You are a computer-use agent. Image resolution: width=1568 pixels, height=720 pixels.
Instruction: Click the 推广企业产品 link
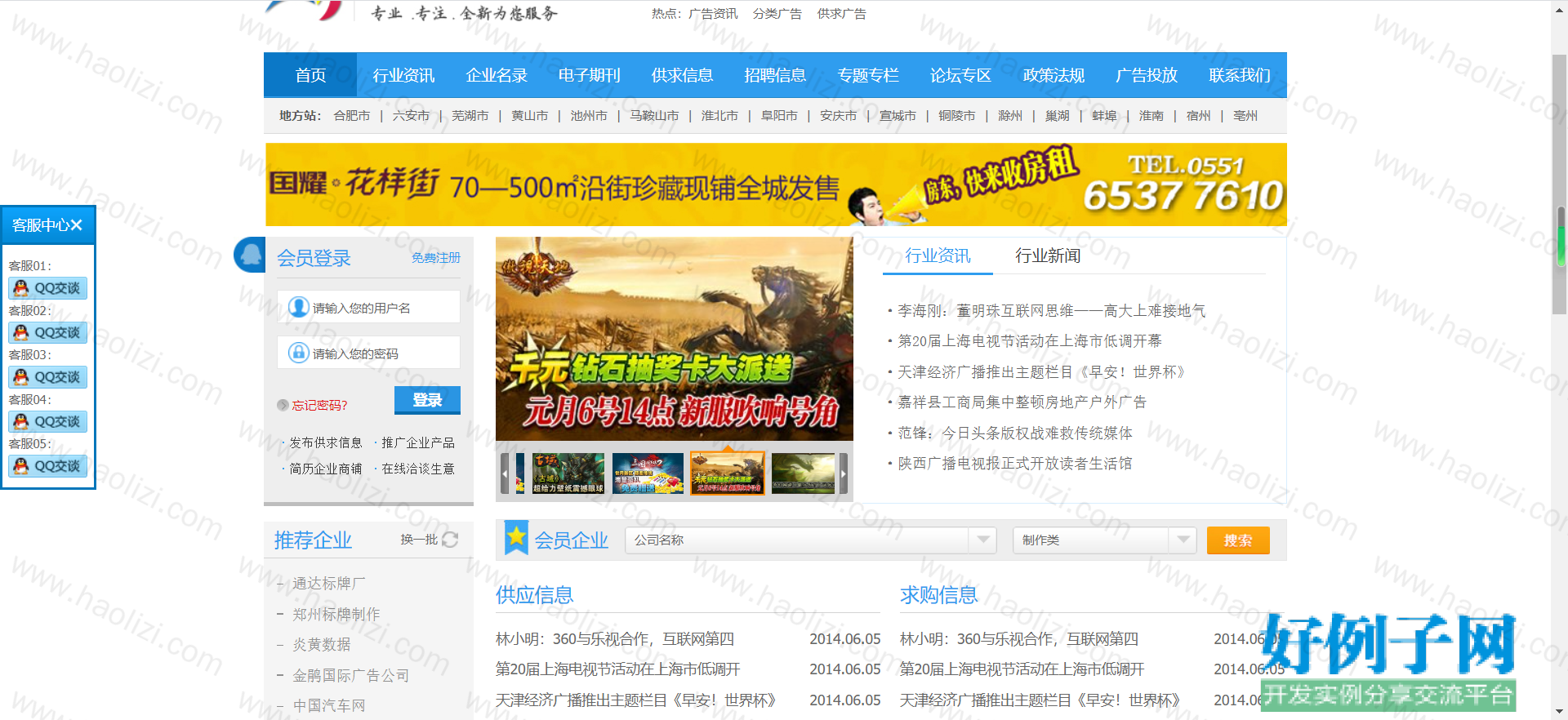[418, 442]
